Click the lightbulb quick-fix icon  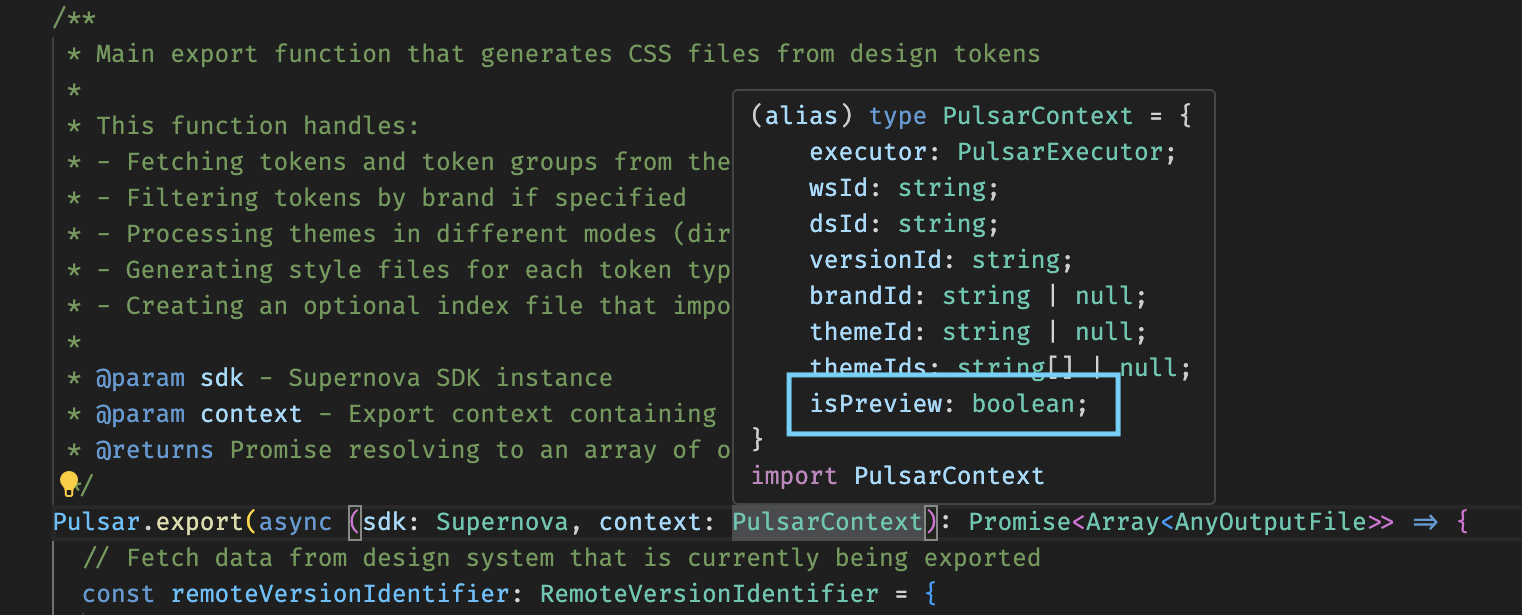coord(68,485)
